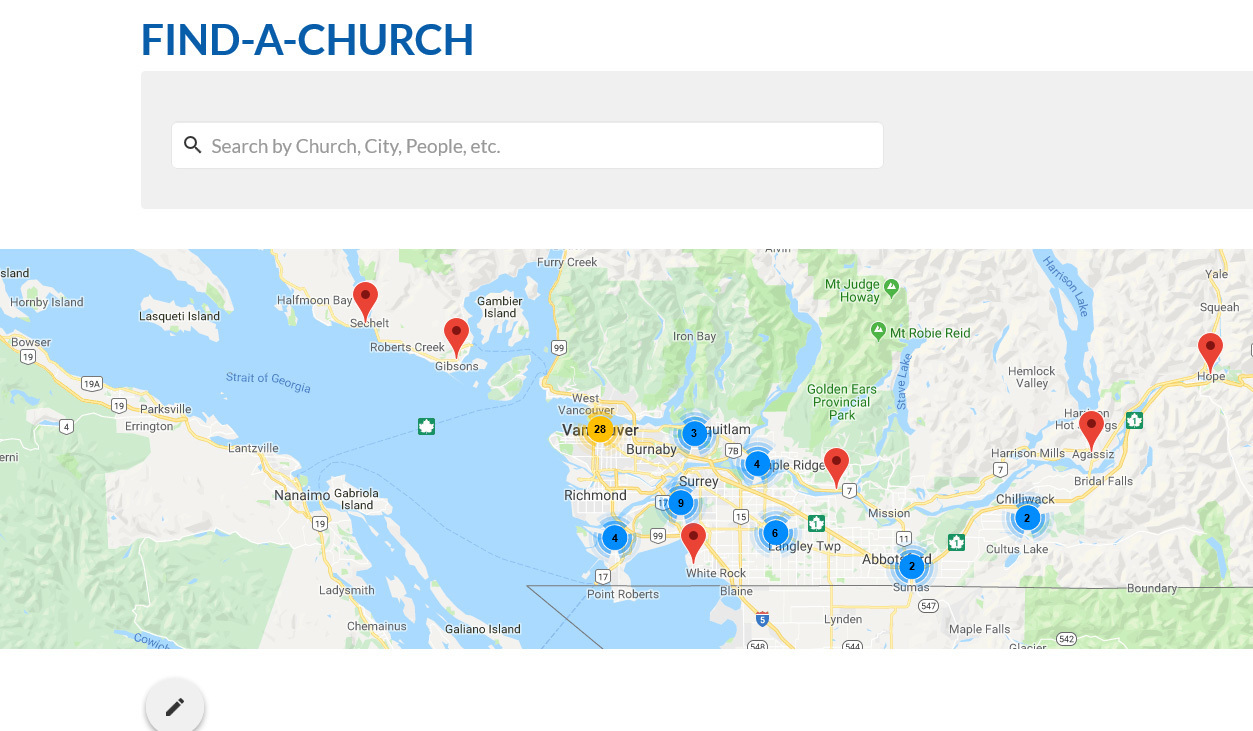Click the Find-A-Church heading
This screenshot has width=1253, height=731.
click(x=307, y=39)
